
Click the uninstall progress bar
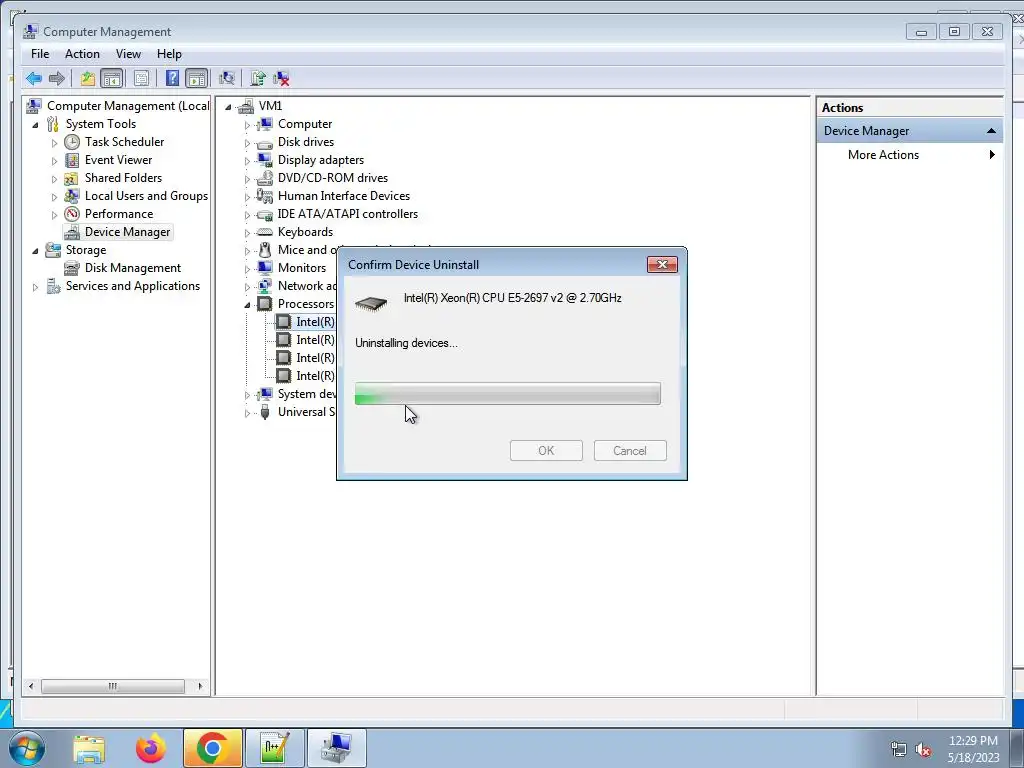[x=507, y=394]
